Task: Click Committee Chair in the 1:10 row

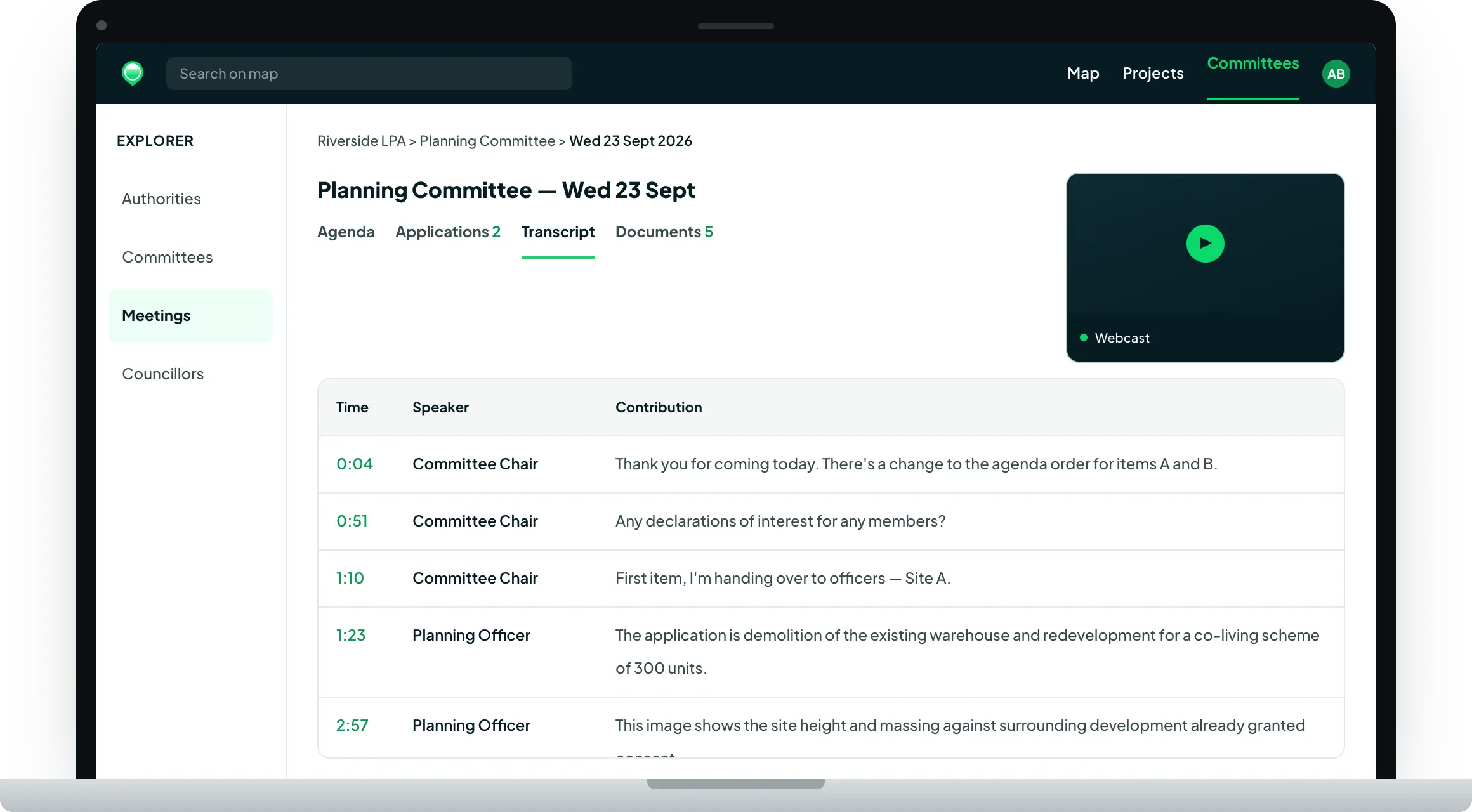Action: [475, 579]
